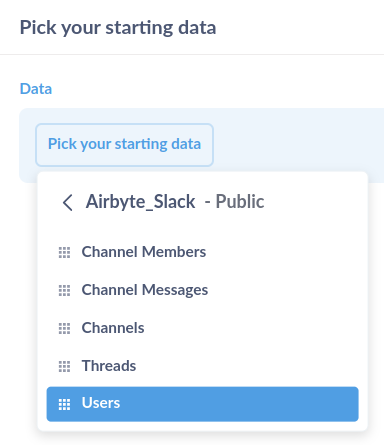This screenshot has width=384, height=445.
Task: Click the Pick your starting data page title
Action: tap(118, 28)
